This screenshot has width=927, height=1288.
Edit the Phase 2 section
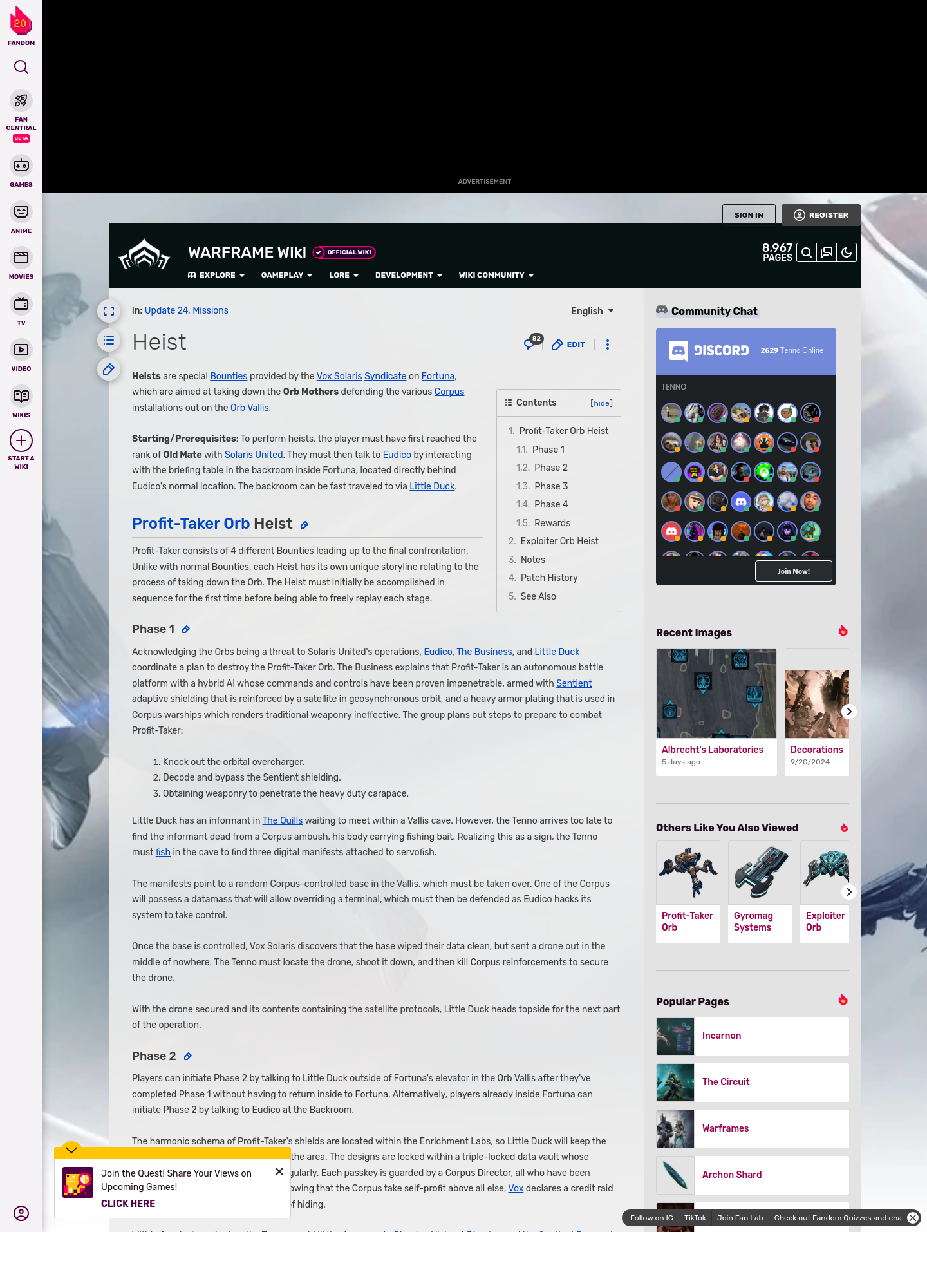coord(188,1056)
